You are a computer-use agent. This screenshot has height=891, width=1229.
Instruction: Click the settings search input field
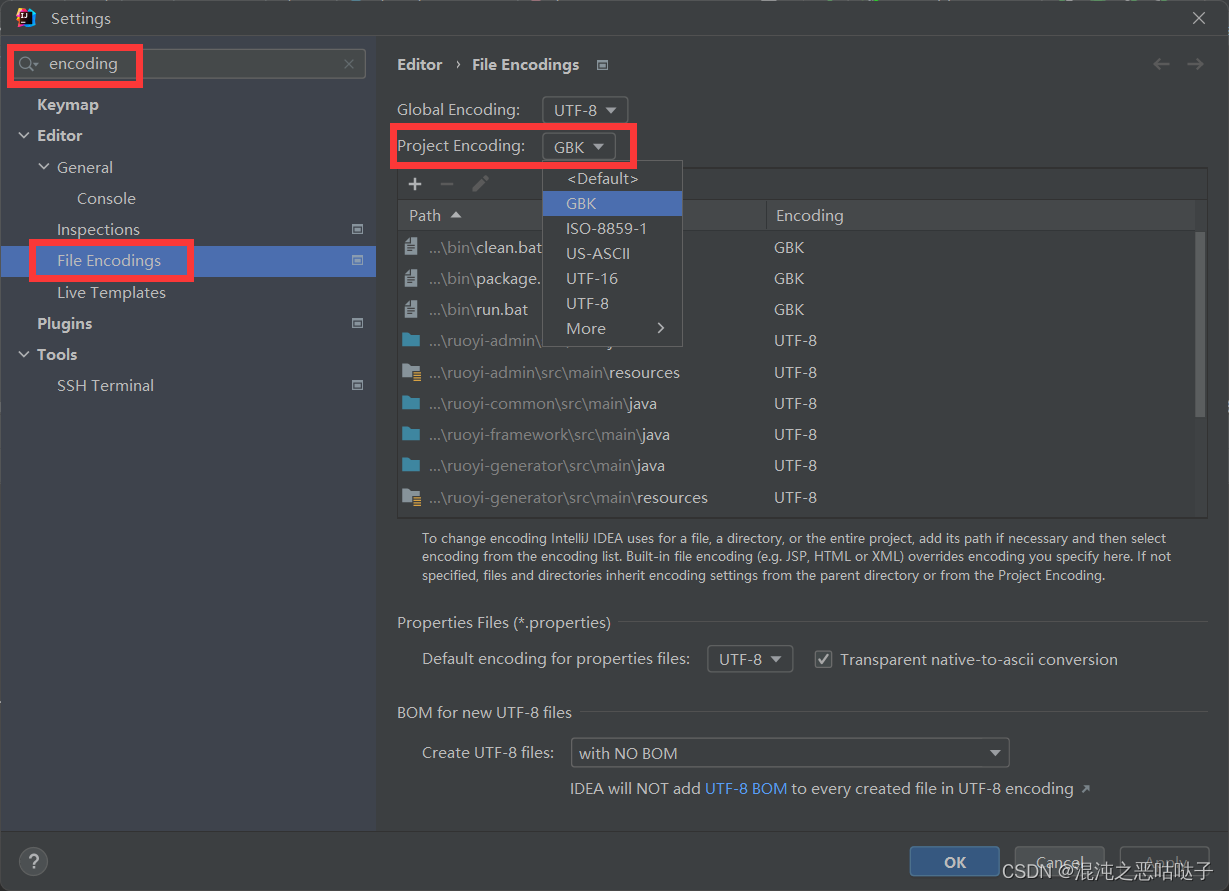click(x=190, y=64)
